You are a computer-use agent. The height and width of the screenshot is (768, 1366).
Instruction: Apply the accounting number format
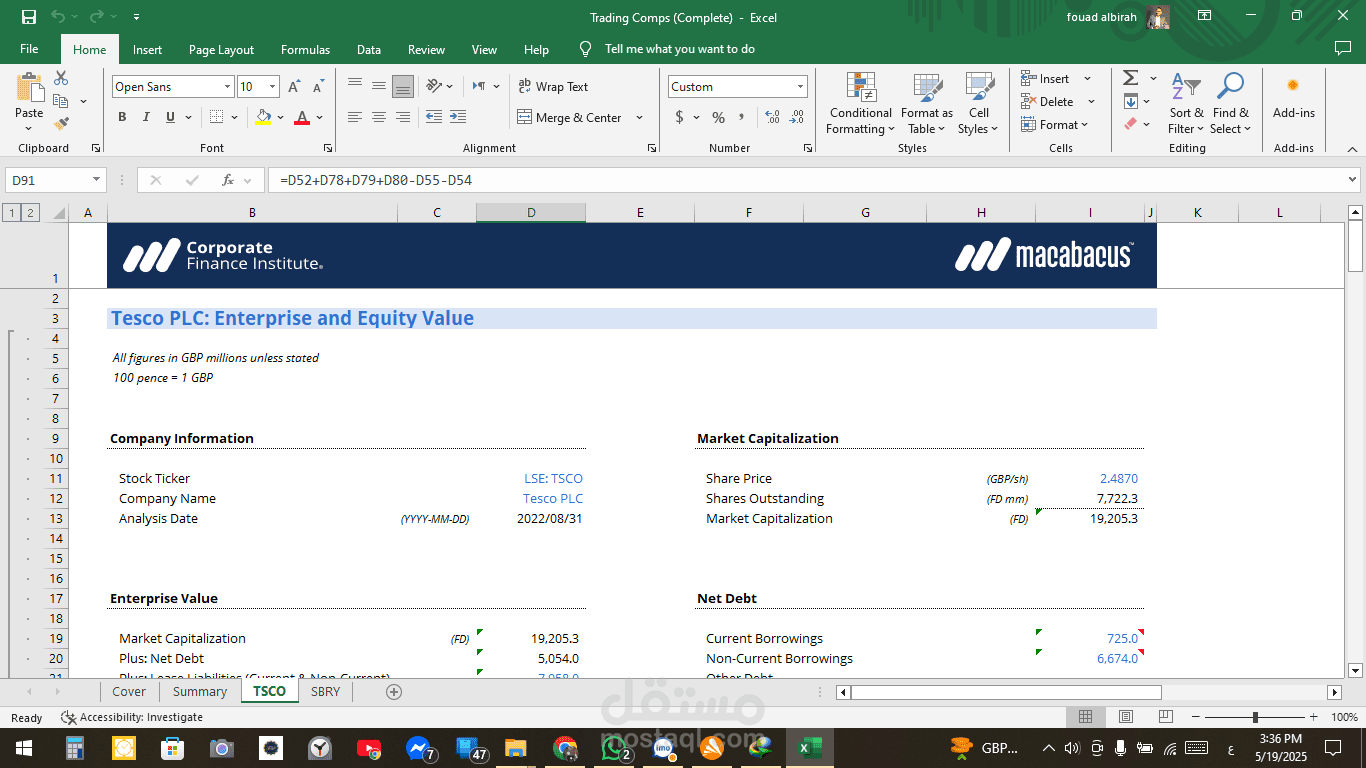click(x=680, y=118)
